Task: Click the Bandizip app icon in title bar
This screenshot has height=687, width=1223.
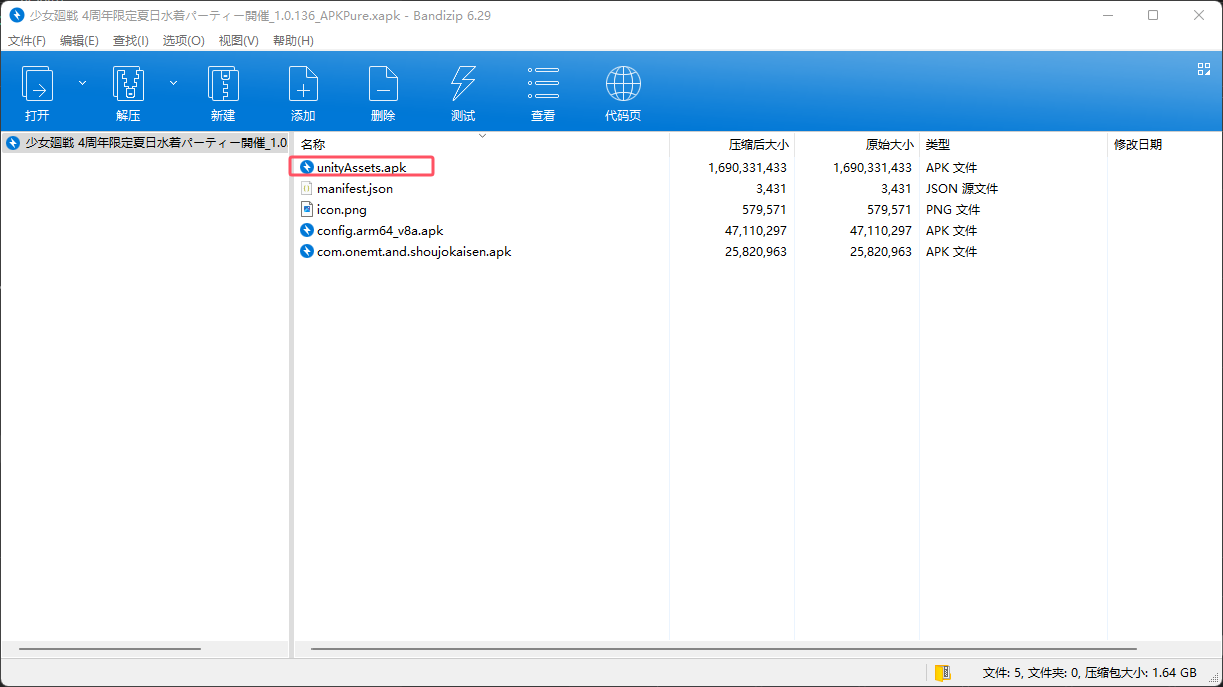Action: pyautogui.click(x=16, y=15)
